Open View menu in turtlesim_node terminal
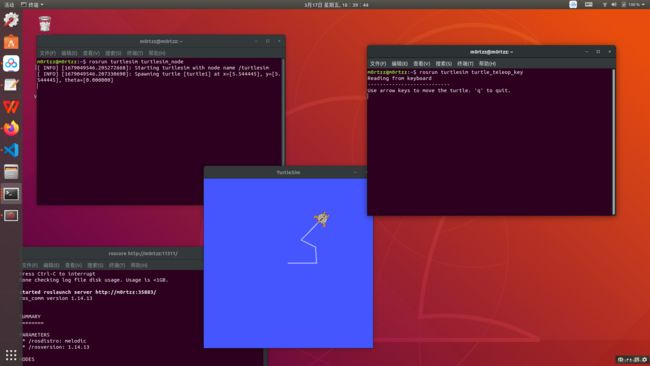650x366 pixels. (x=91, y=53)
